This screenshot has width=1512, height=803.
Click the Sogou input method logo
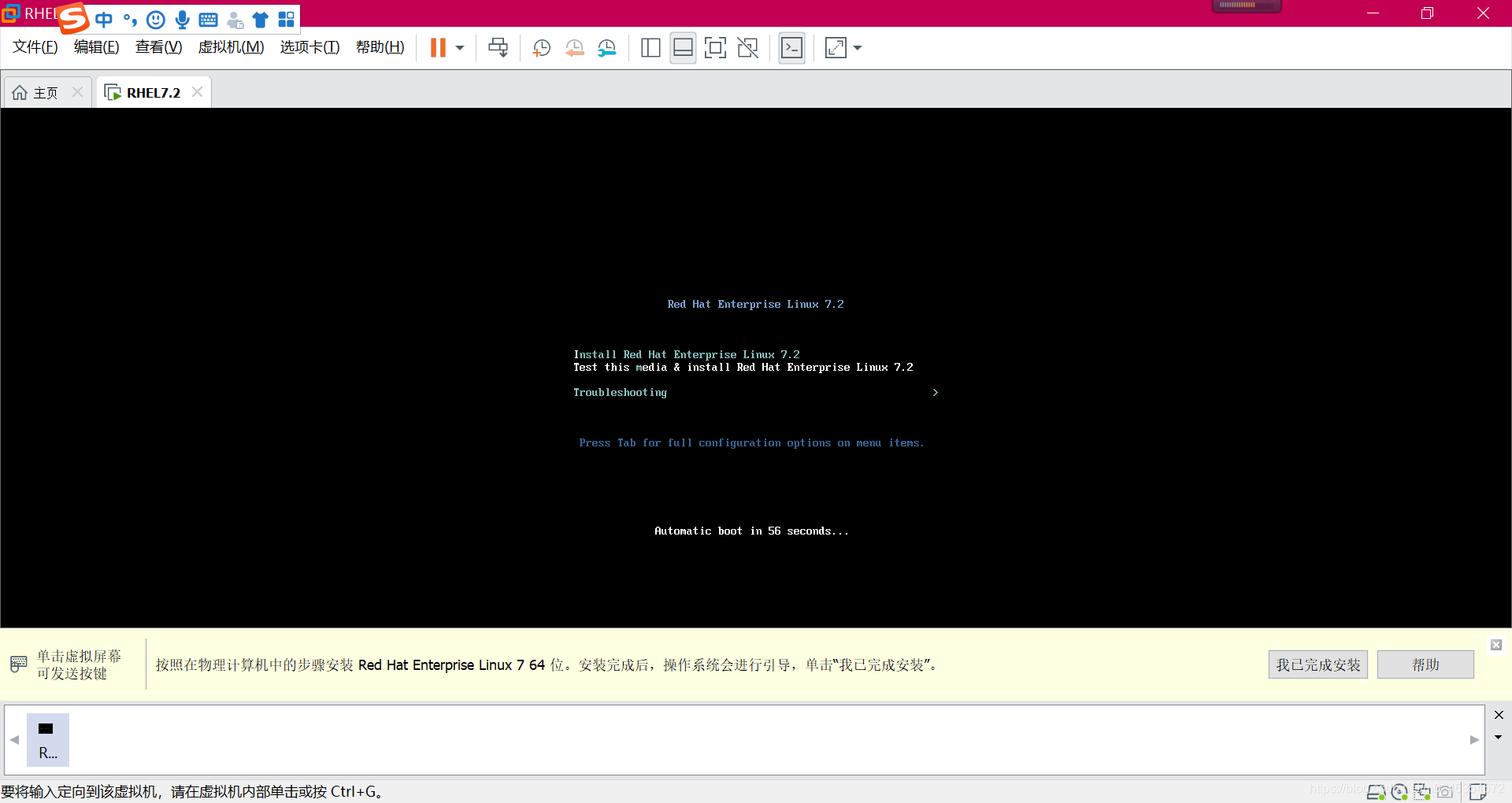(74, 18)
